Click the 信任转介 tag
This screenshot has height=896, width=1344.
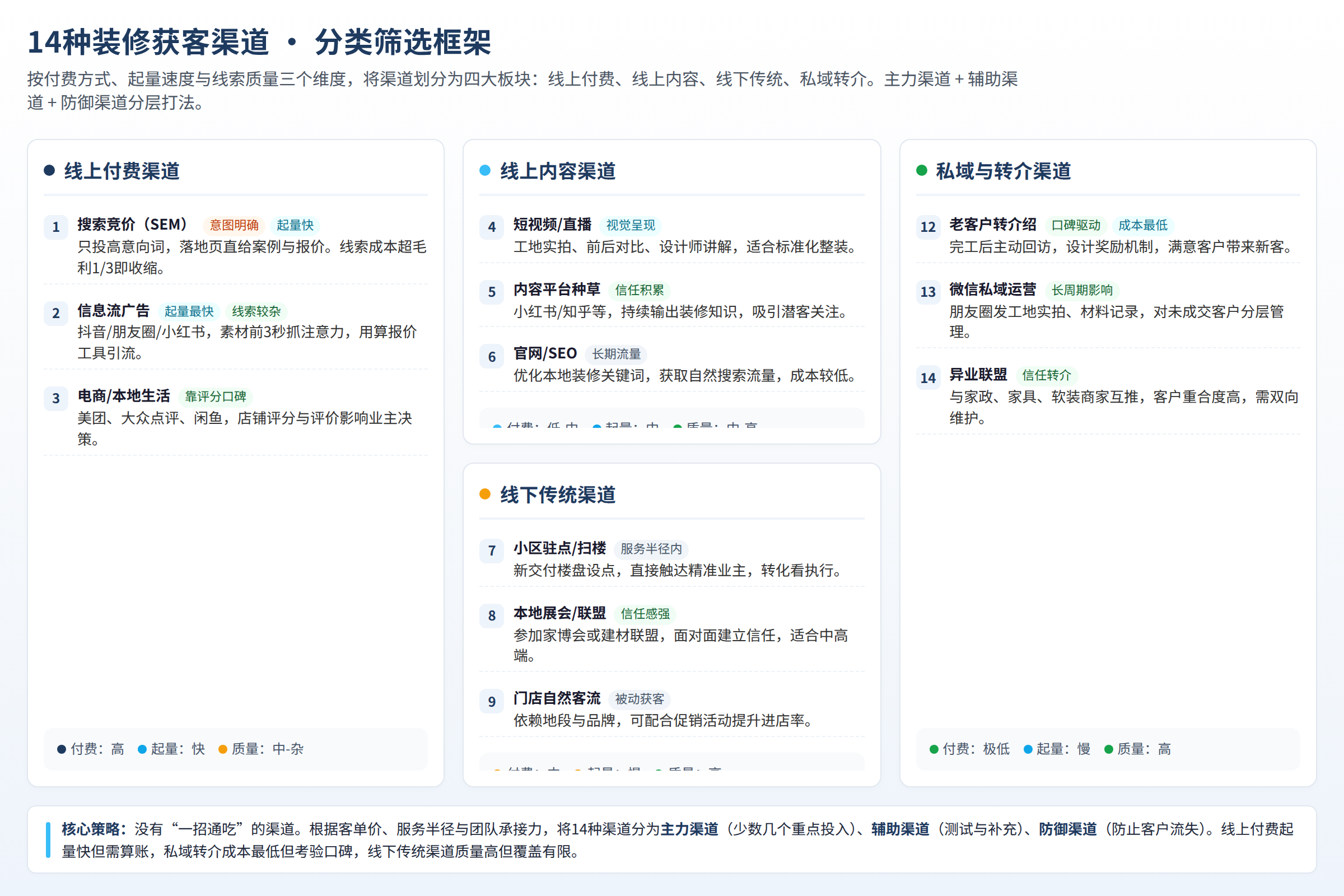(x=1046, y=375)
